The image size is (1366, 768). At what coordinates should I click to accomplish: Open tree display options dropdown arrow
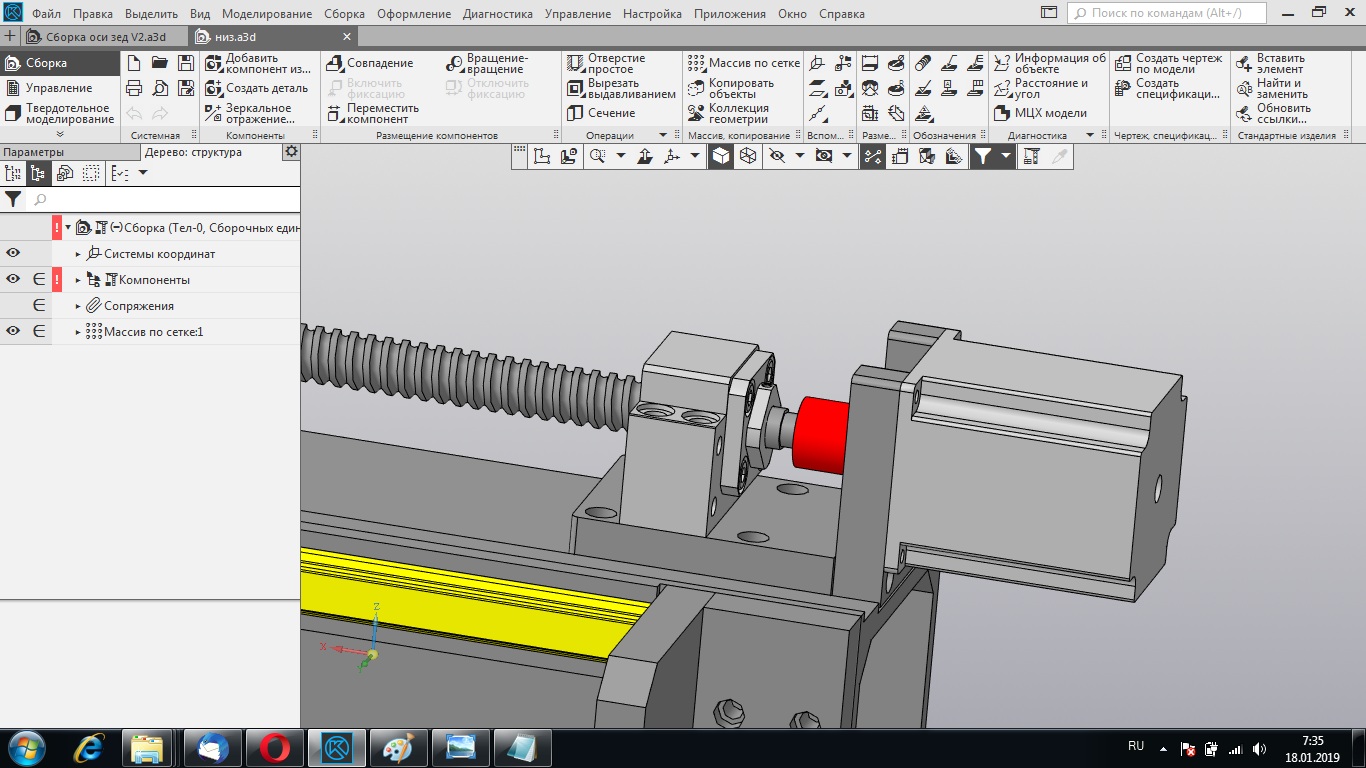pyautogui.click(x=142, y=173)
